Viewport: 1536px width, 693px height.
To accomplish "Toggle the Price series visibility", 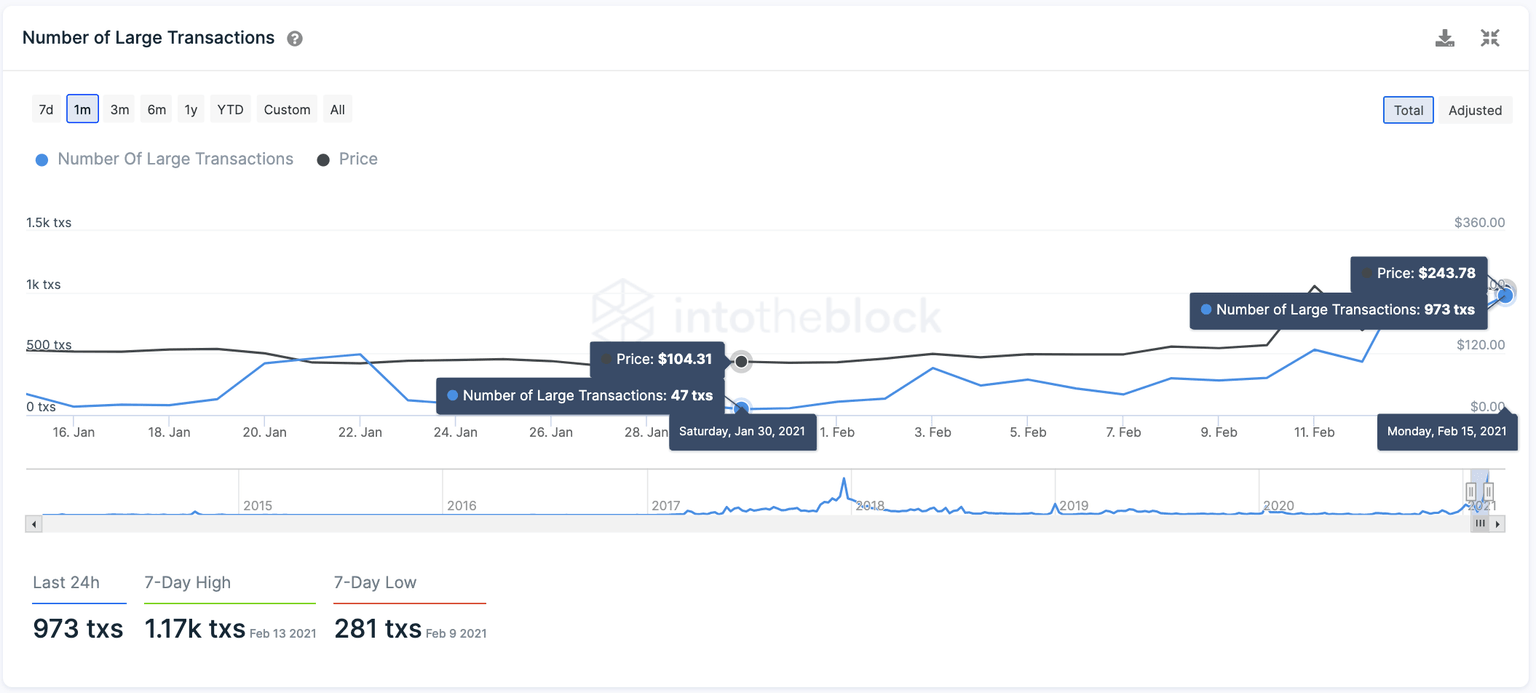I will click(347, 159).
